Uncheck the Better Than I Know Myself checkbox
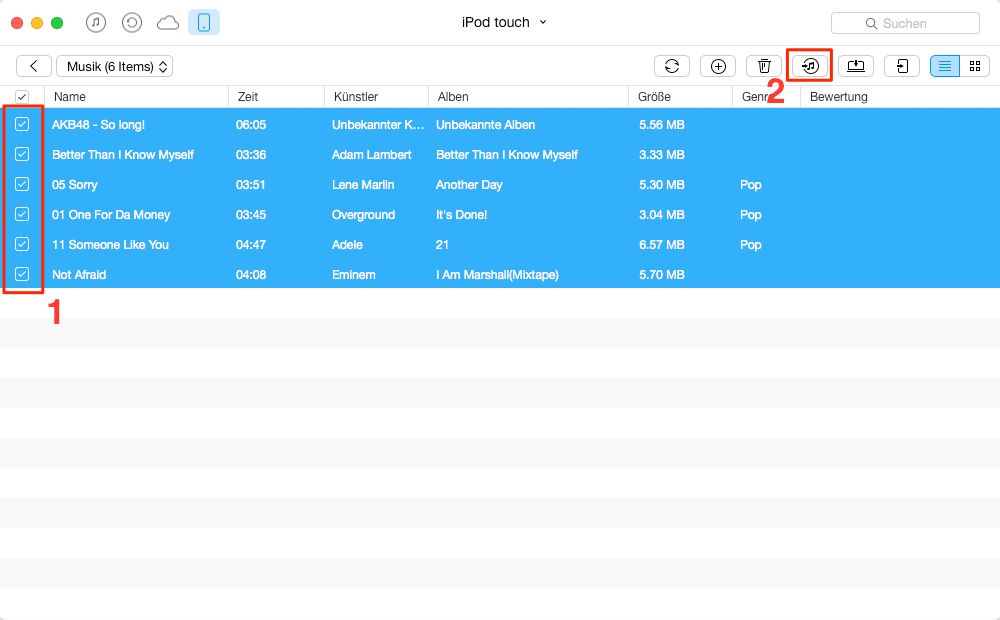This screenshot has width=1000, height=620. 22,154
